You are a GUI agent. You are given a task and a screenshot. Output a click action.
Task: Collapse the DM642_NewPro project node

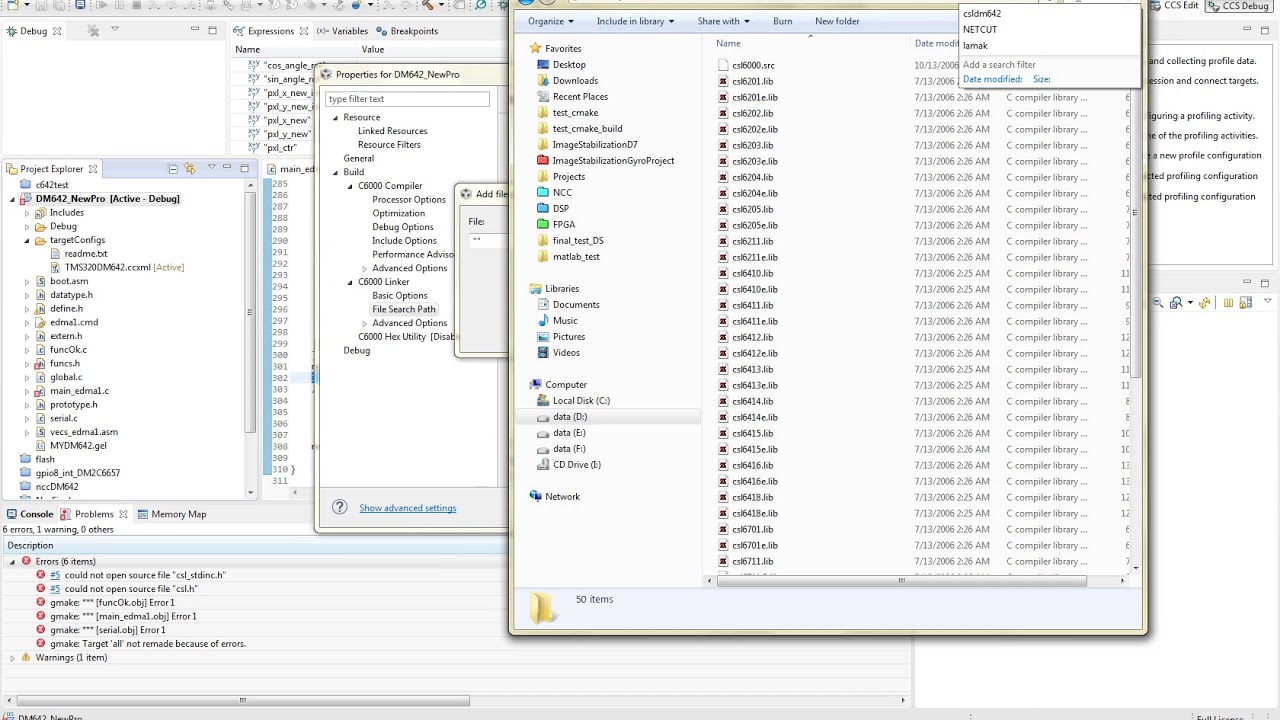(14, 199)
